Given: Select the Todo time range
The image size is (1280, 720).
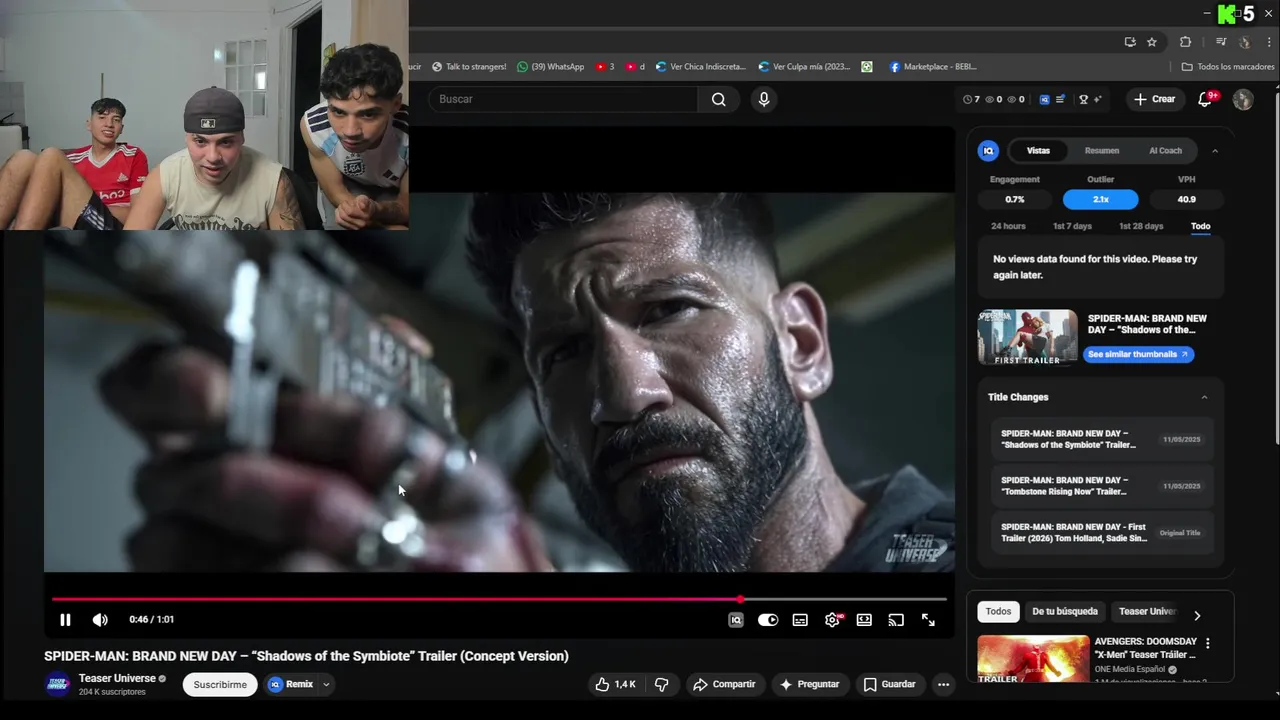Looking at the screenshot, I should pos(1200,226).
